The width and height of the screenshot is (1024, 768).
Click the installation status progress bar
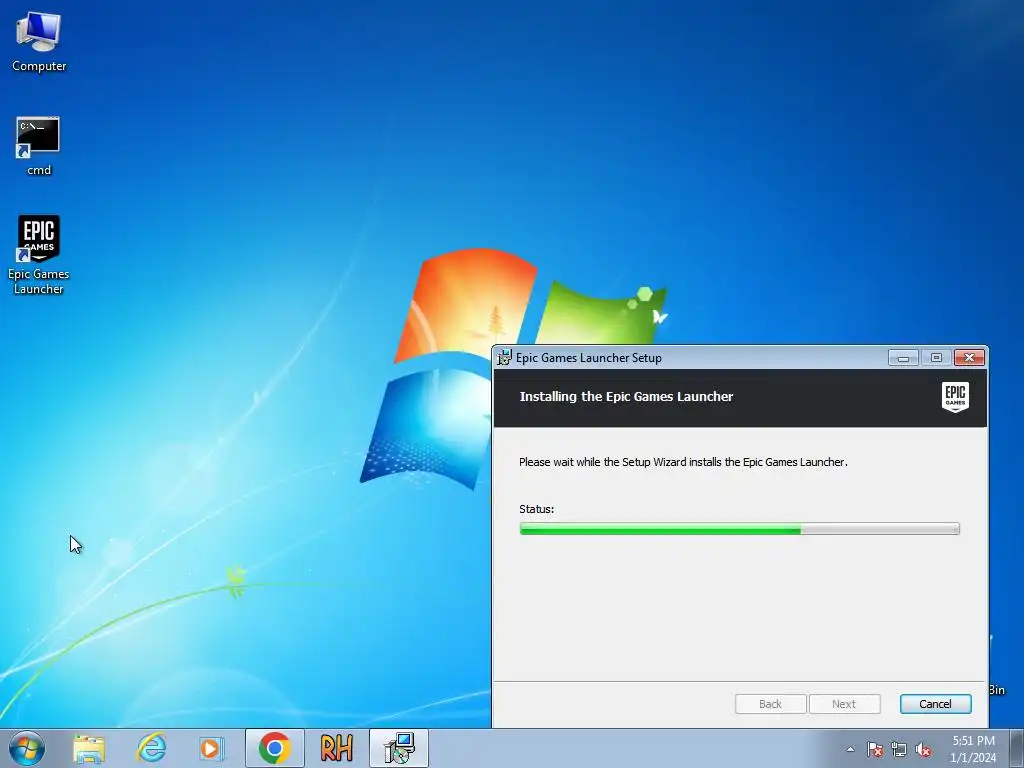coord(739,528)
